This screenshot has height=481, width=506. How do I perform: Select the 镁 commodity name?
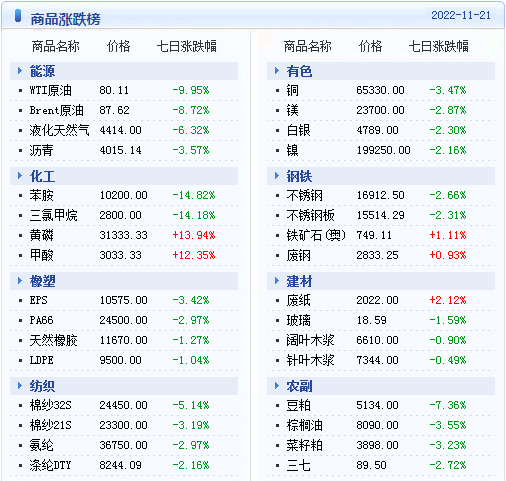[x=292, y=110]
